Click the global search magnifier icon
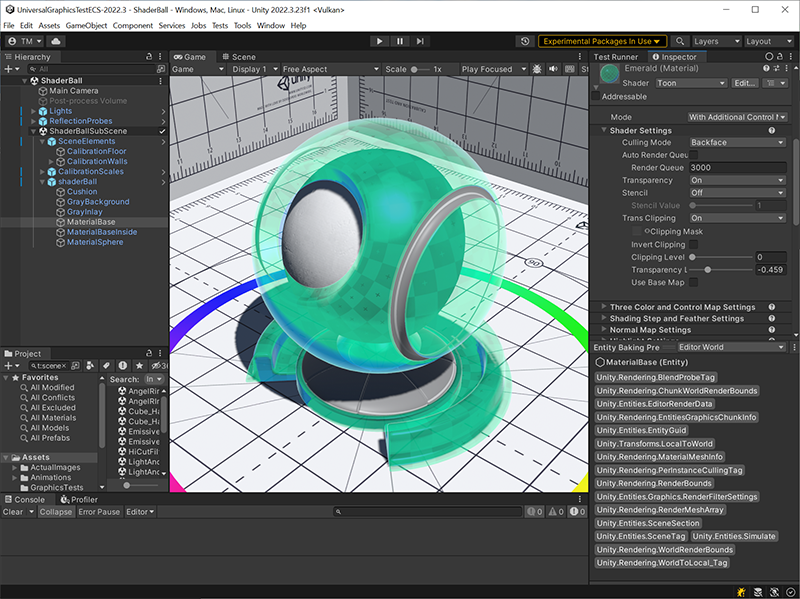 680,41
